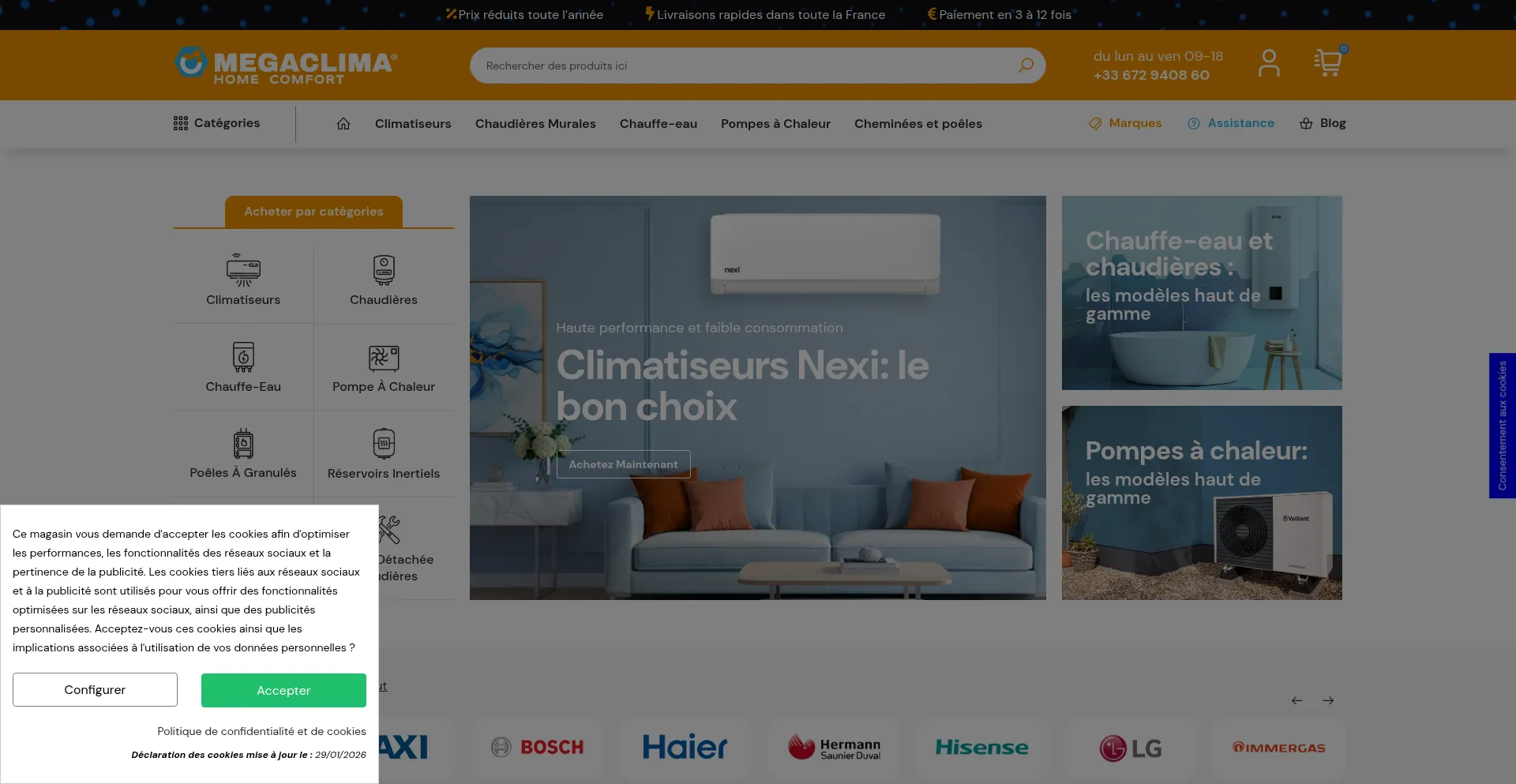Call the phone number +33 672 9408 60
The width and height of the screenshot is (1516, 784).
click(1151, 75)
